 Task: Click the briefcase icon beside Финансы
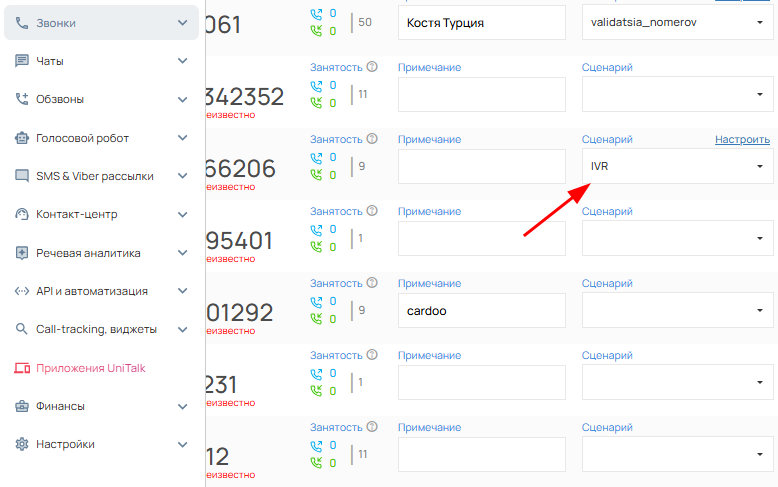[x=22, y=406]
